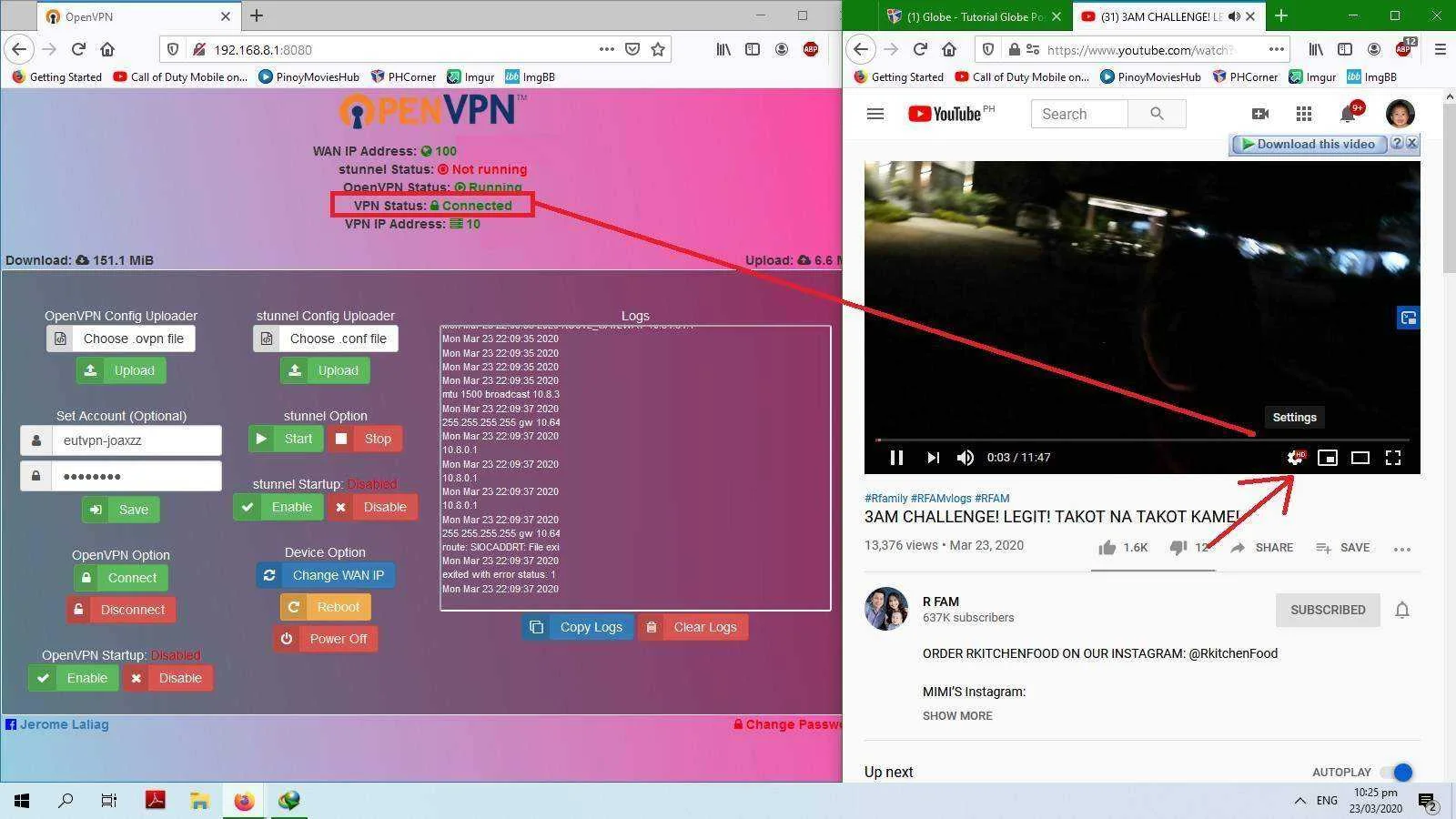Open YouTube account avatar menu

tap(1400, 114)
